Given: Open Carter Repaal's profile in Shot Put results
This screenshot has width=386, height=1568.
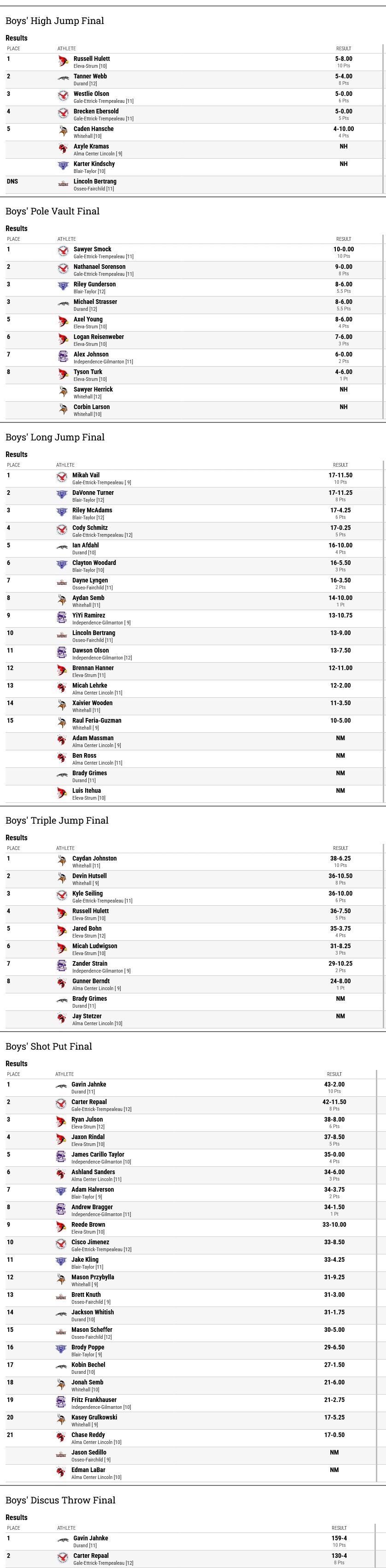Looking at the screenshot, I should [x=89, y=1102].
